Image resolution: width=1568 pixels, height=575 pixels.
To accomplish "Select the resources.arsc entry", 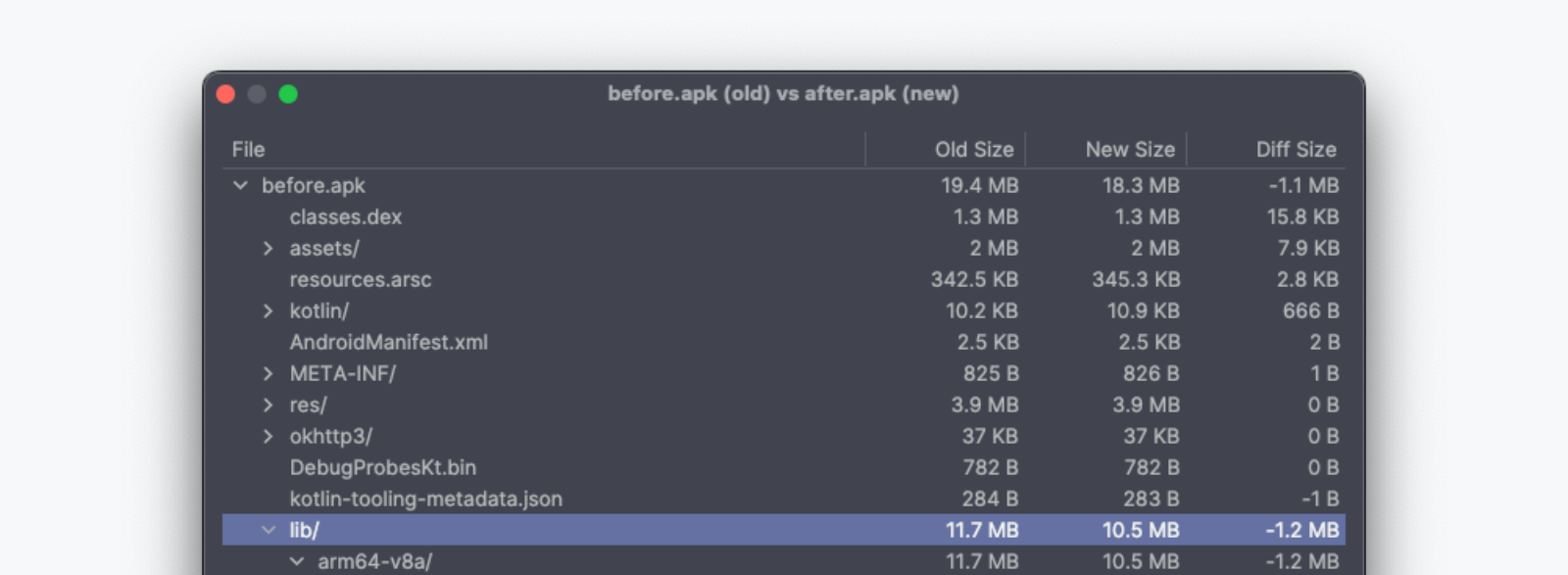I will 361,279.
